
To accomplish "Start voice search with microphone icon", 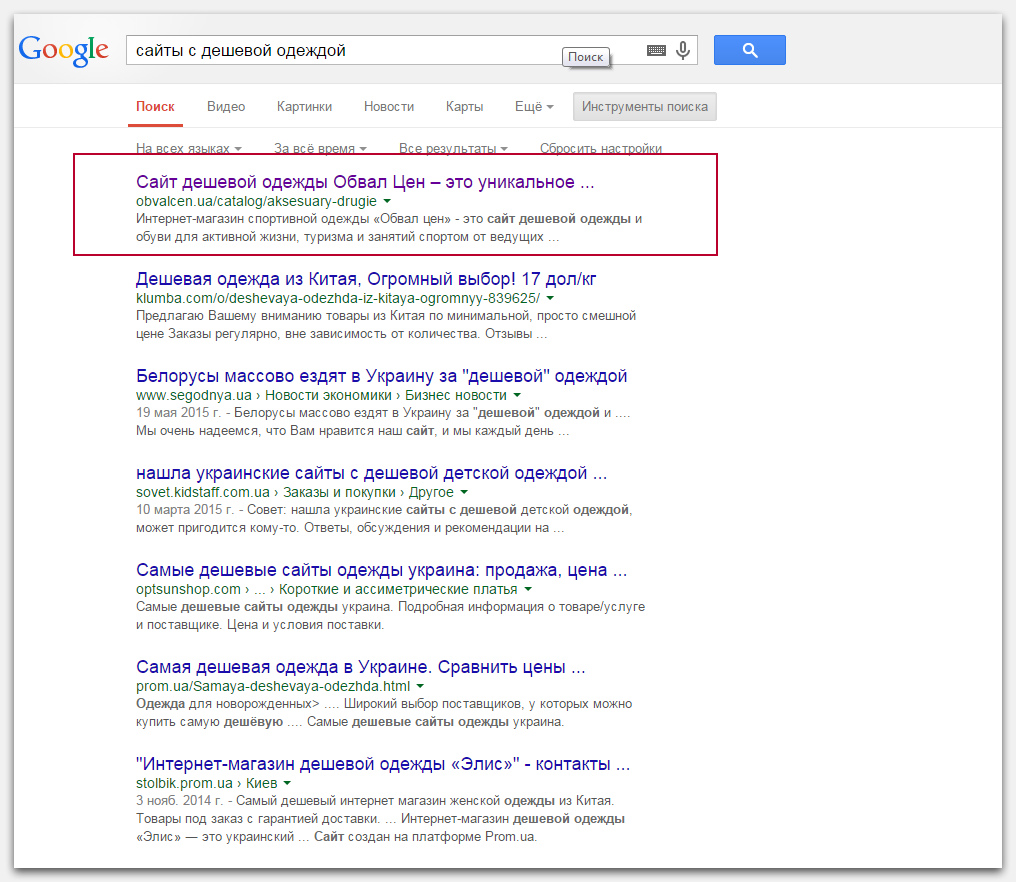I will [x=683, y=51].
